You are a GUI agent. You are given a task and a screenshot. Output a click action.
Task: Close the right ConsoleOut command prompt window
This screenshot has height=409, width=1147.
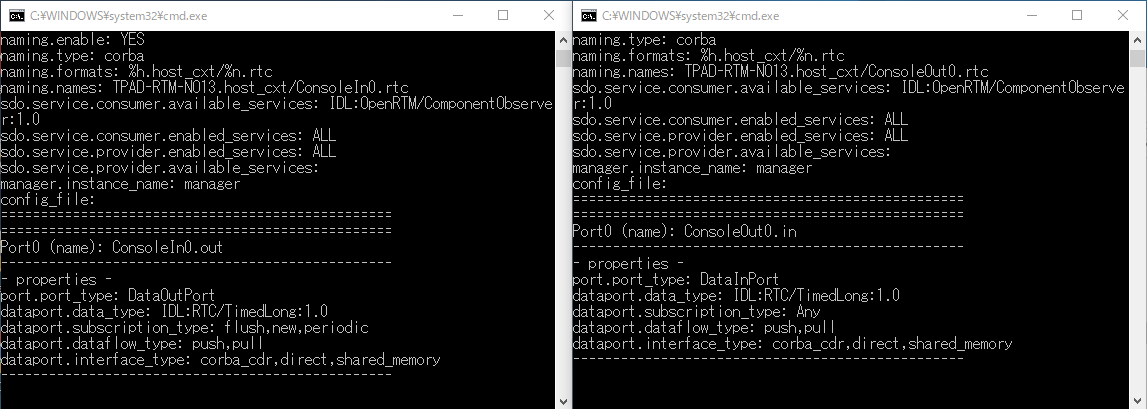click(x=1123, y=15)
